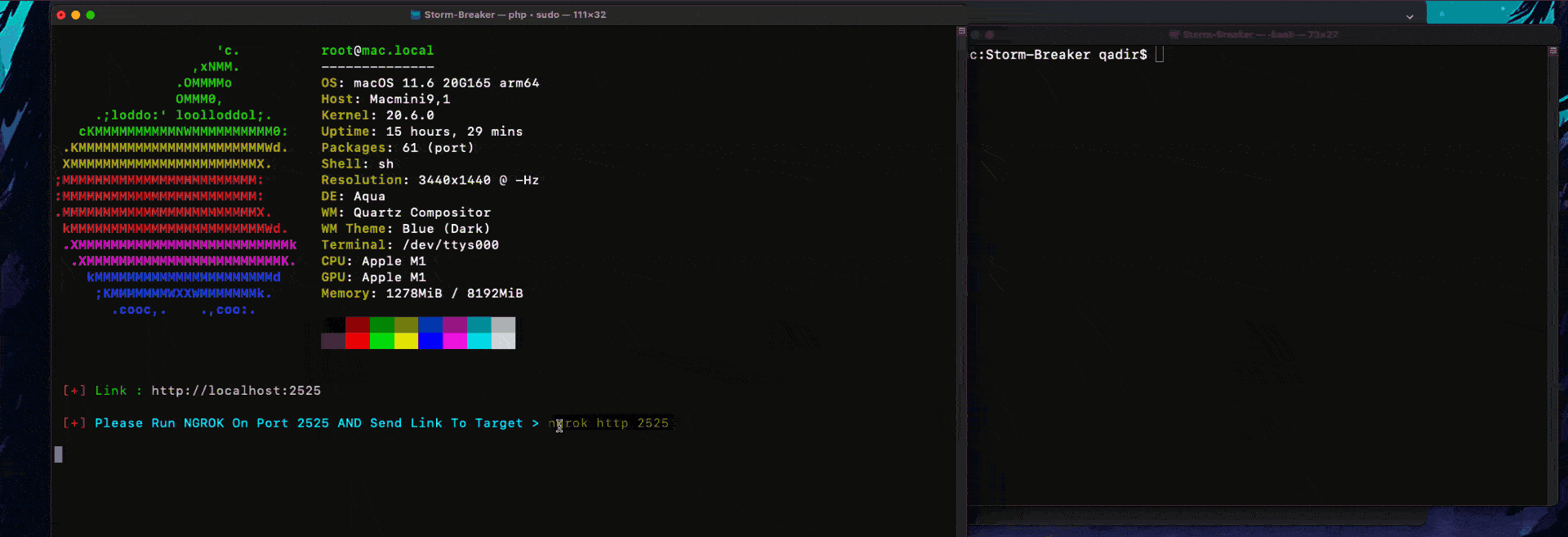Click the dark red swatch in the top color row
Viewport: 1568px width, 537px height.
[x=358, y=325]
